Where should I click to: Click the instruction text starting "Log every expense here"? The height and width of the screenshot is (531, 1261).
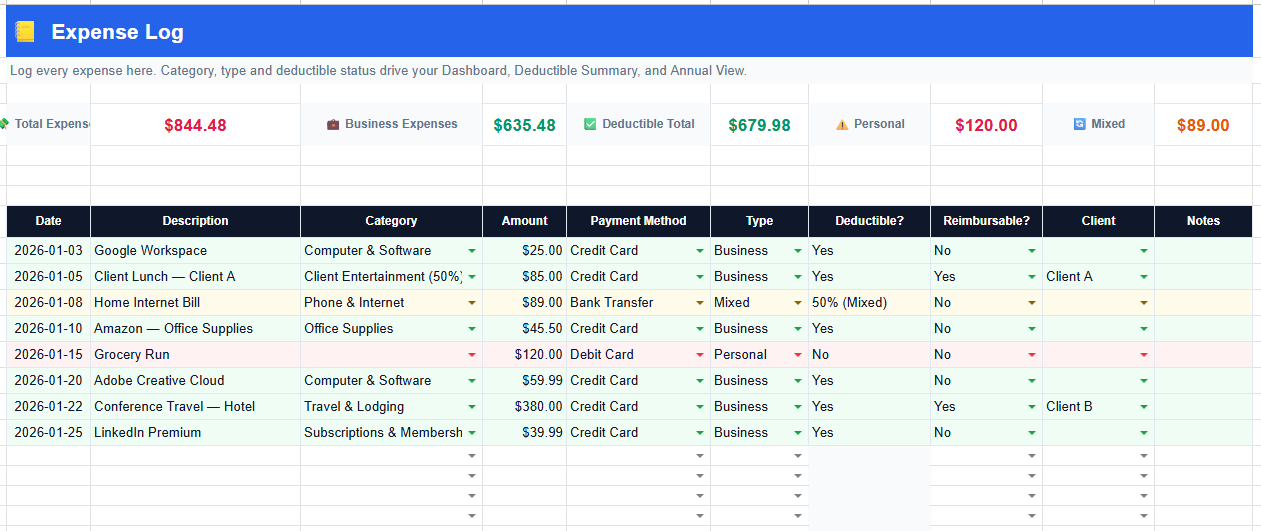378,71
